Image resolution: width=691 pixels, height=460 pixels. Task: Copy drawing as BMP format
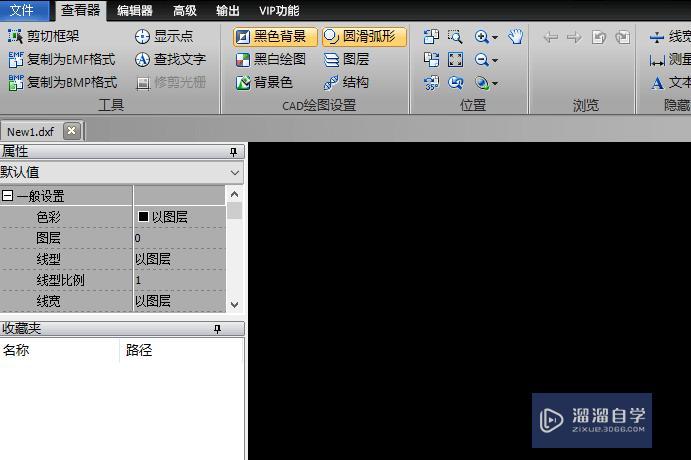pyautogui.click(x=63, y=82)
